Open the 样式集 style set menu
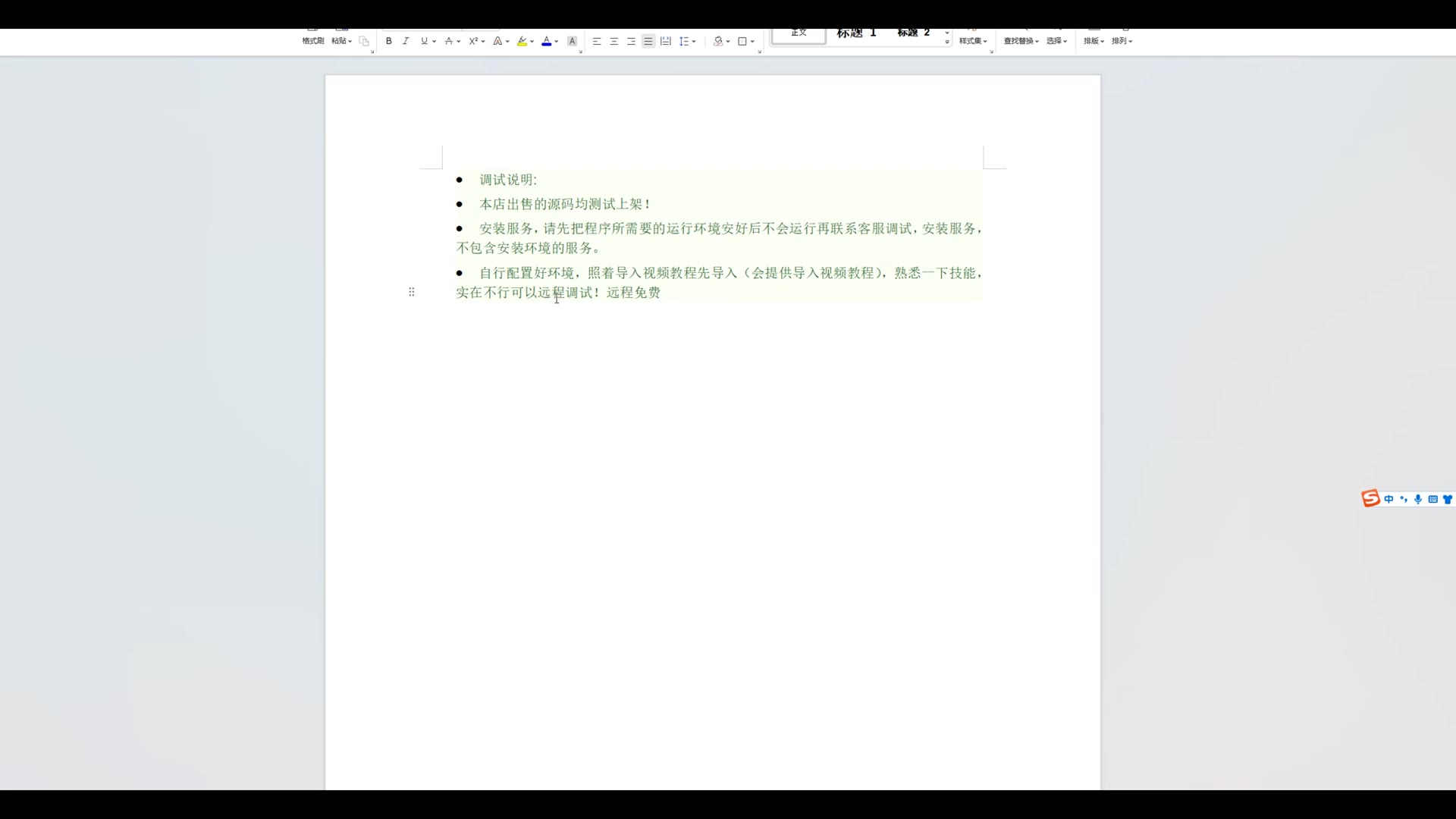The width and height of the screenshot is (1456, 819). point(972,41)
